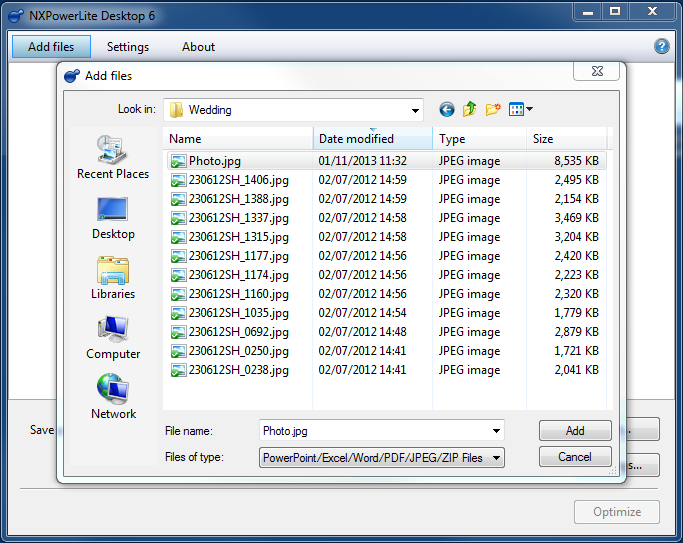Open Computer in places bar
This screenshot has width=683, height=543.
(x=113, y=337)
